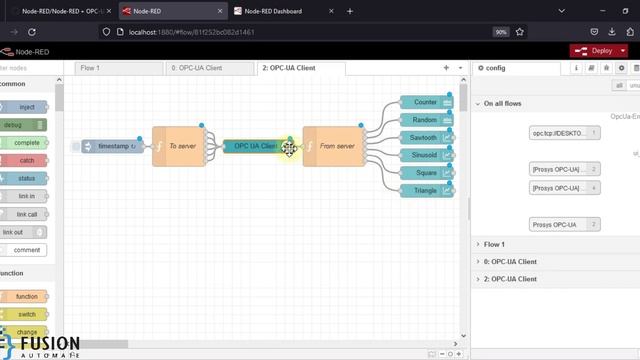Pick the link in node from palette
This screenshot has width=640, height=360.
[24, 196]
